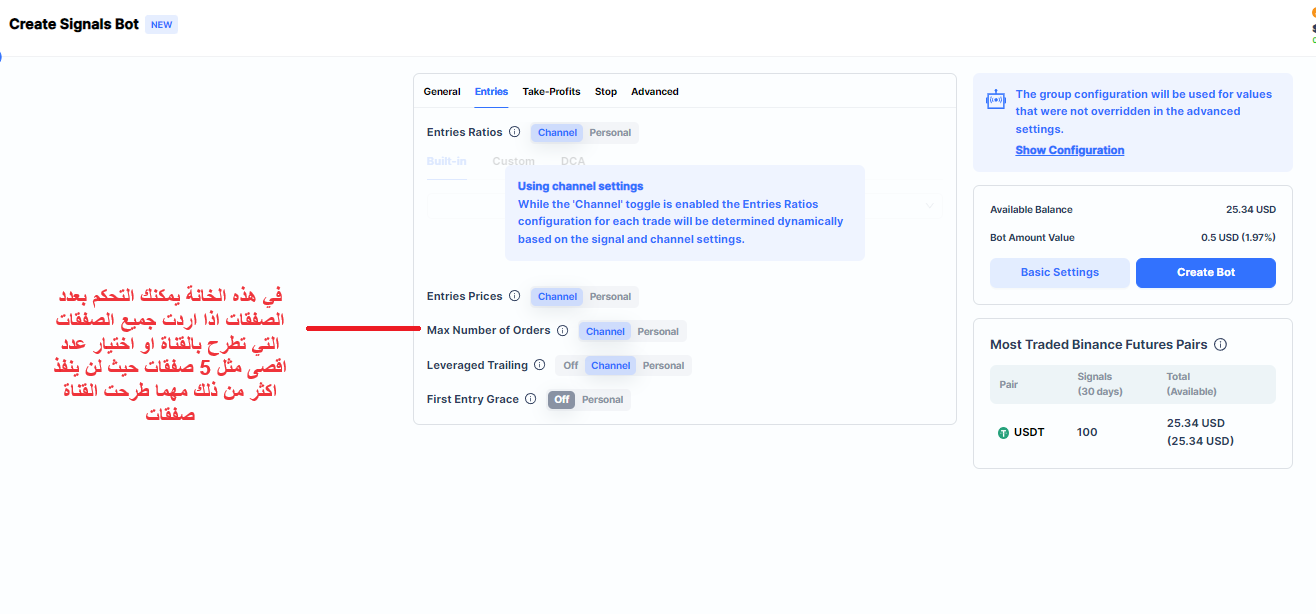Viewport: 1316px width, 614px height.
Task: Open the Stop tab
Action: (606, 92)
